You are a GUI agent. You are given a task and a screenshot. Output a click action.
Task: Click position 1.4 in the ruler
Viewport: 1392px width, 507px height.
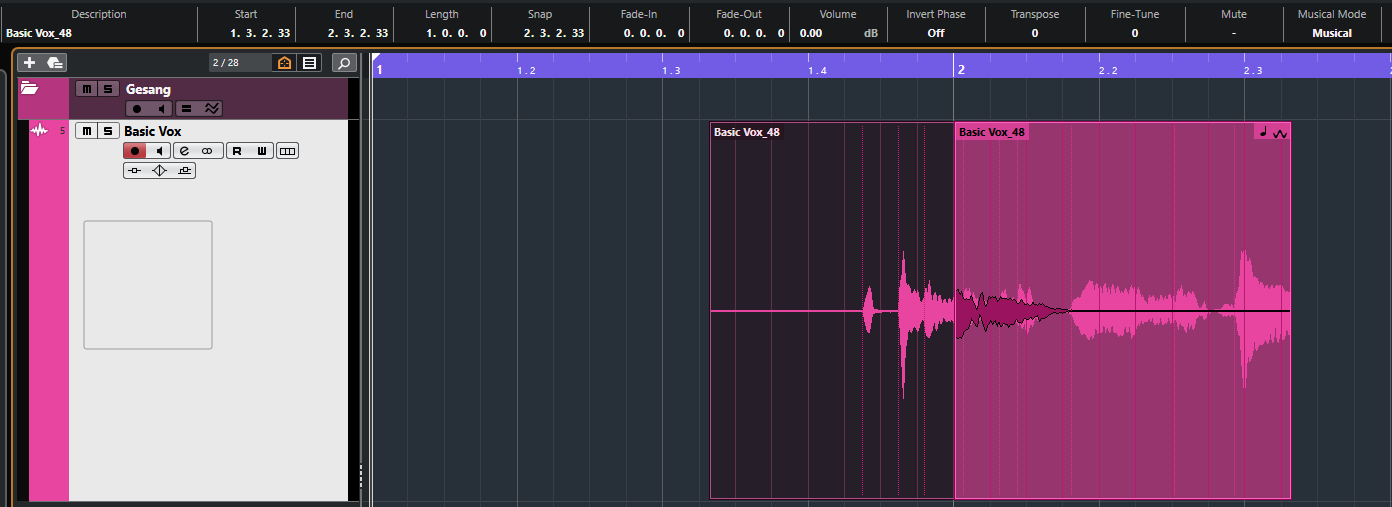[818, 71]
